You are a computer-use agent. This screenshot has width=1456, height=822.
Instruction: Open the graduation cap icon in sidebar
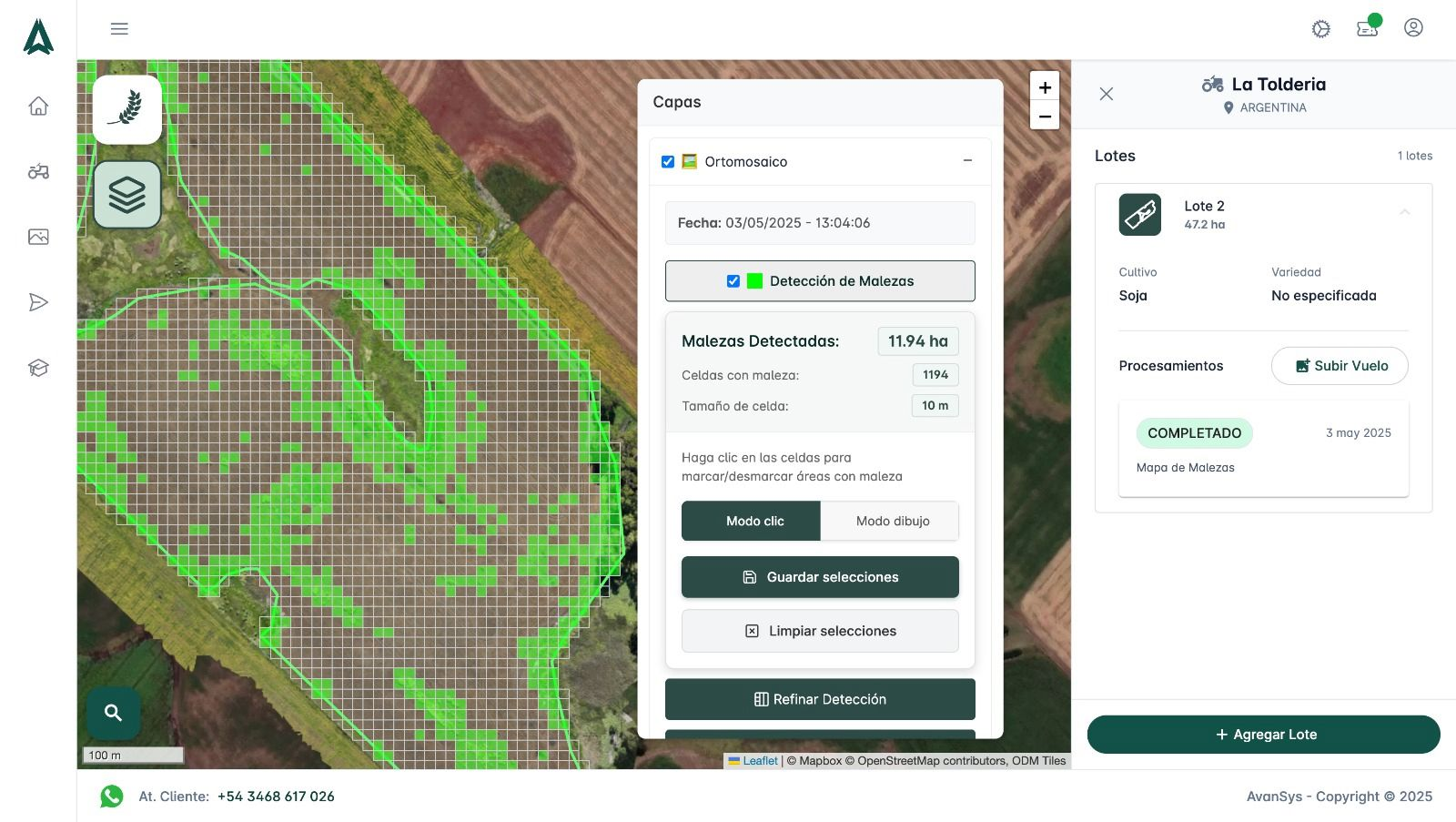pos(38,368)
